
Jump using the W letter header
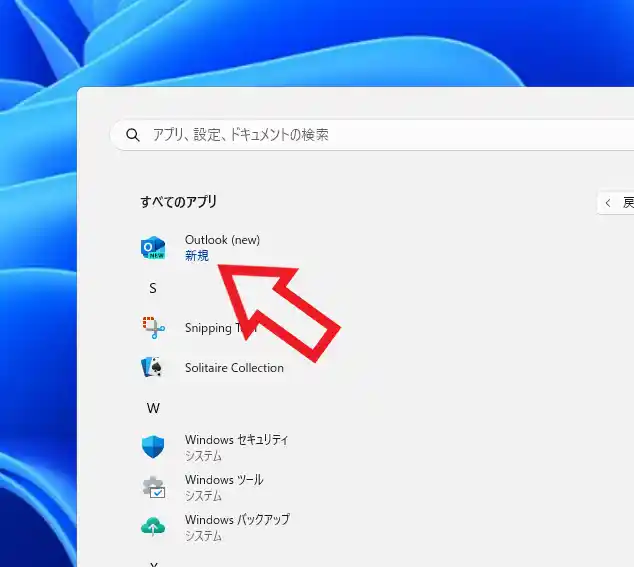click(153, 408)
